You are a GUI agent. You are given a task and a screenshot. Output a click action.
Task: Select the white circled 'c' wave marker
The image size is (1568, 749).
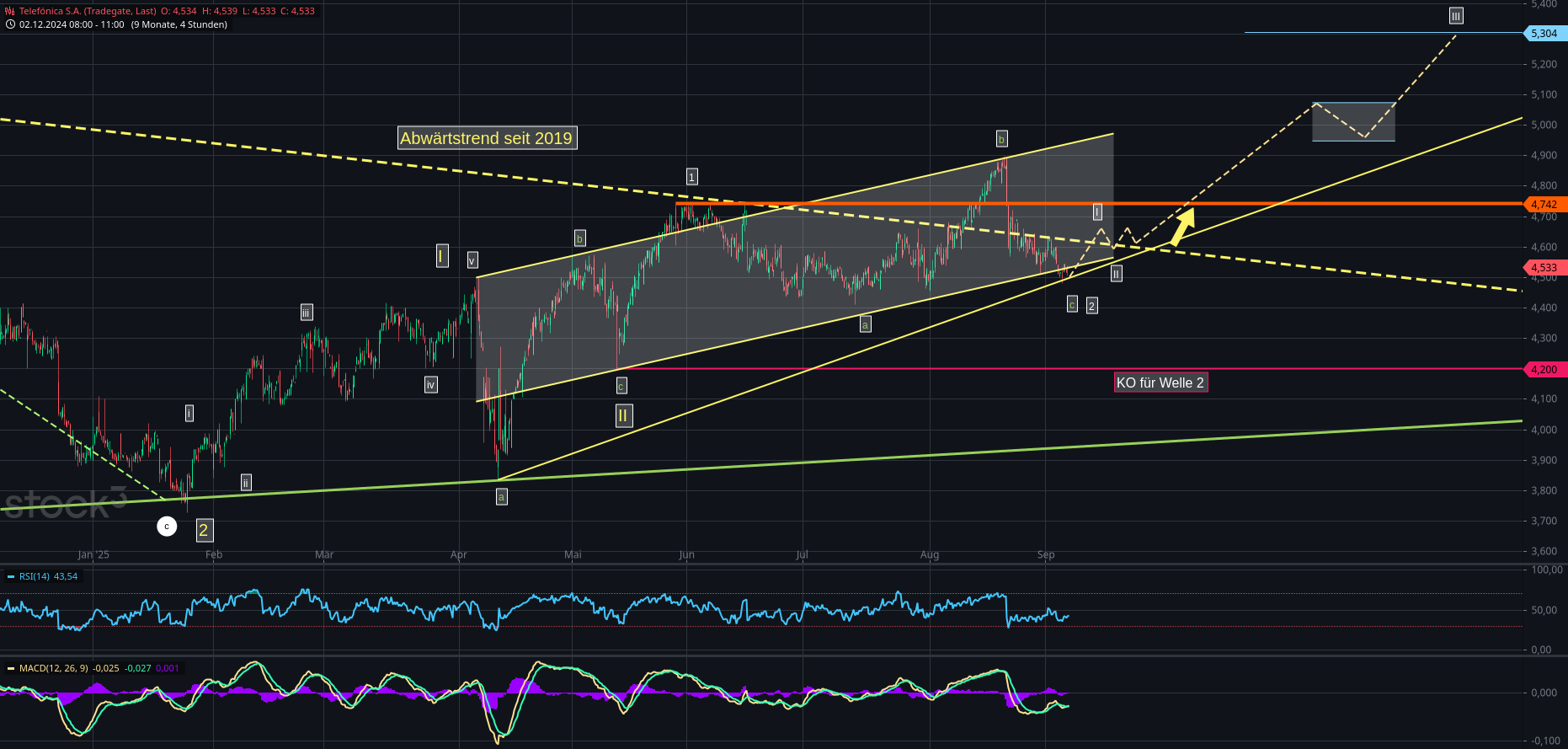tap(167, 527)
